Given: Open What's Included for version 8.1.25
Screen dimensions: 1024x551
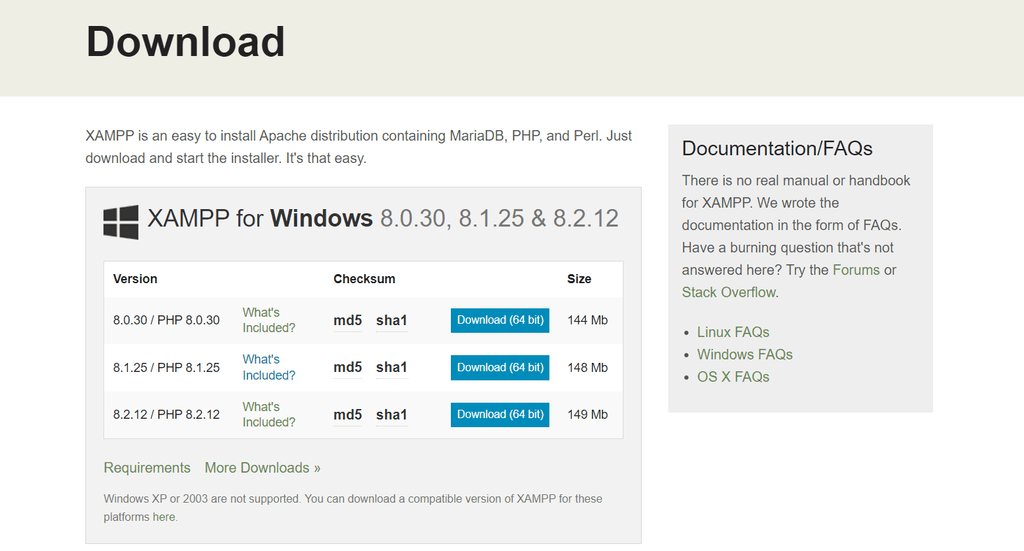Looking at the screenshot, I should pos(268,368).
